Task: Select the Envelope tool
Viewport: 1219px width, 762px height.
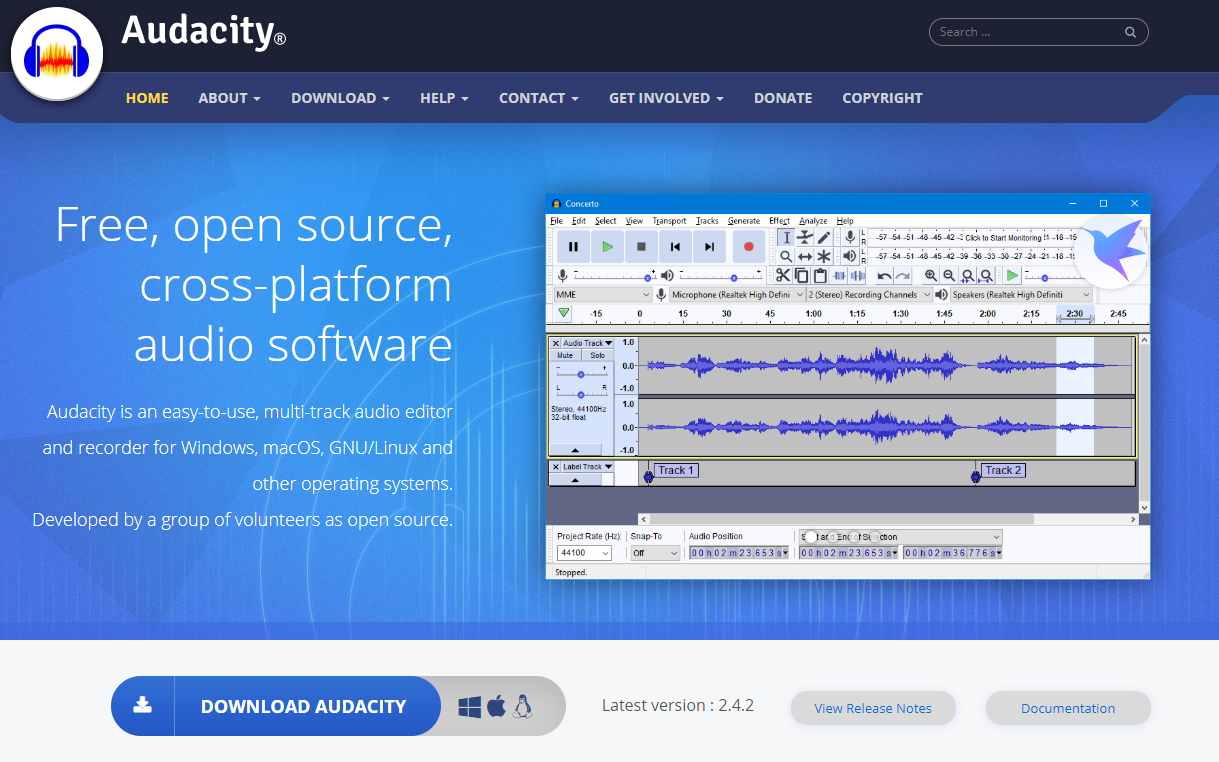Action: [805, 237]
